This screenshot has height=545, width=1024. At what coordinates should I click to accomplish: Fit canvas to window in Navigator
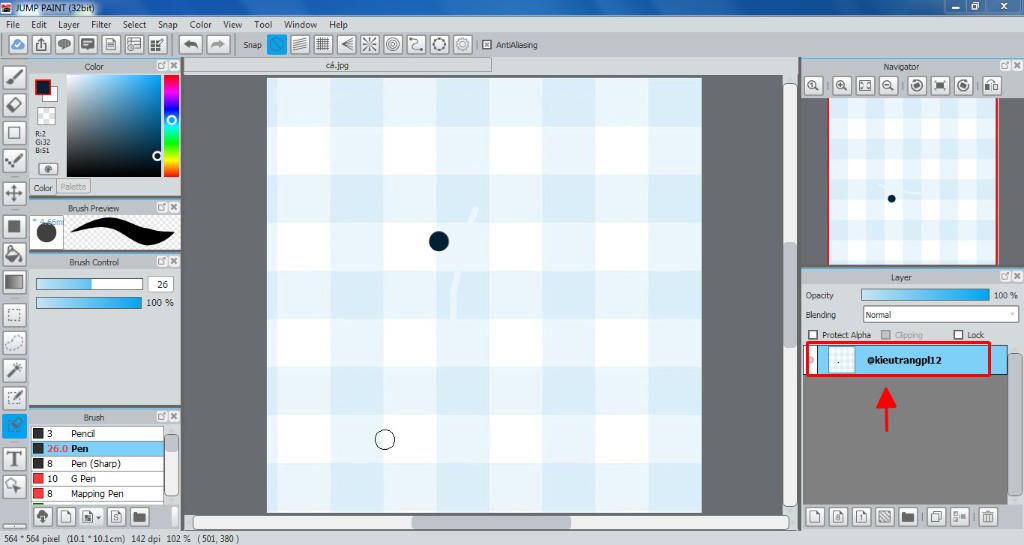coord(865,86)
